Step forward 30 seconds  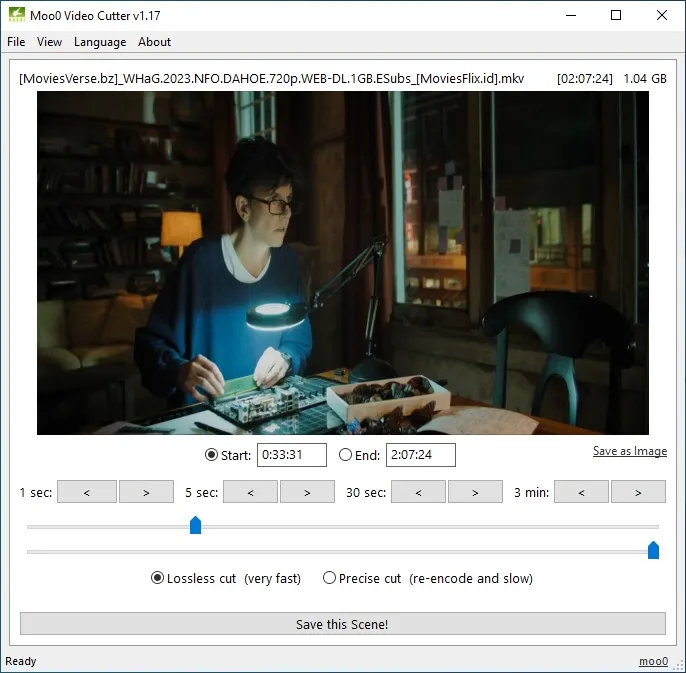pos(475,492)
